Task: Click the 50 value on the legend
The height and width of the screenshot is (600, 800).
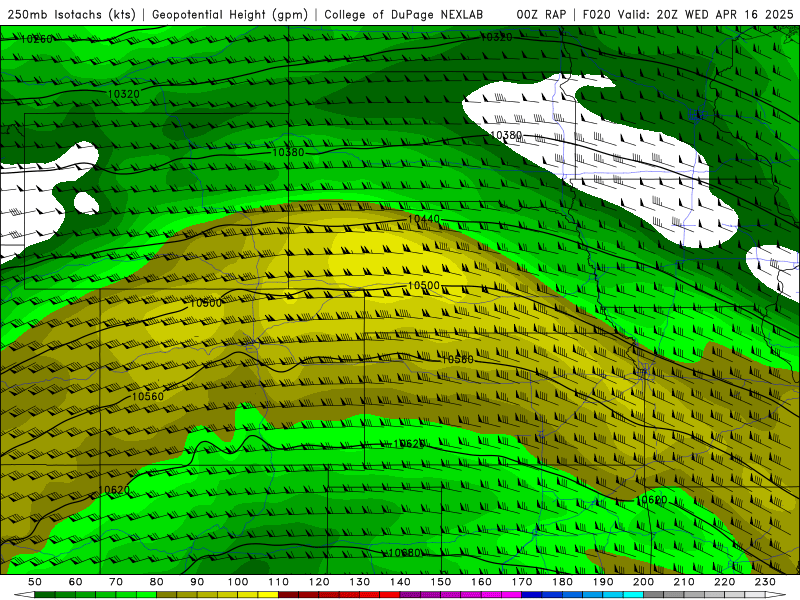Action: click(x=35, y=582)
